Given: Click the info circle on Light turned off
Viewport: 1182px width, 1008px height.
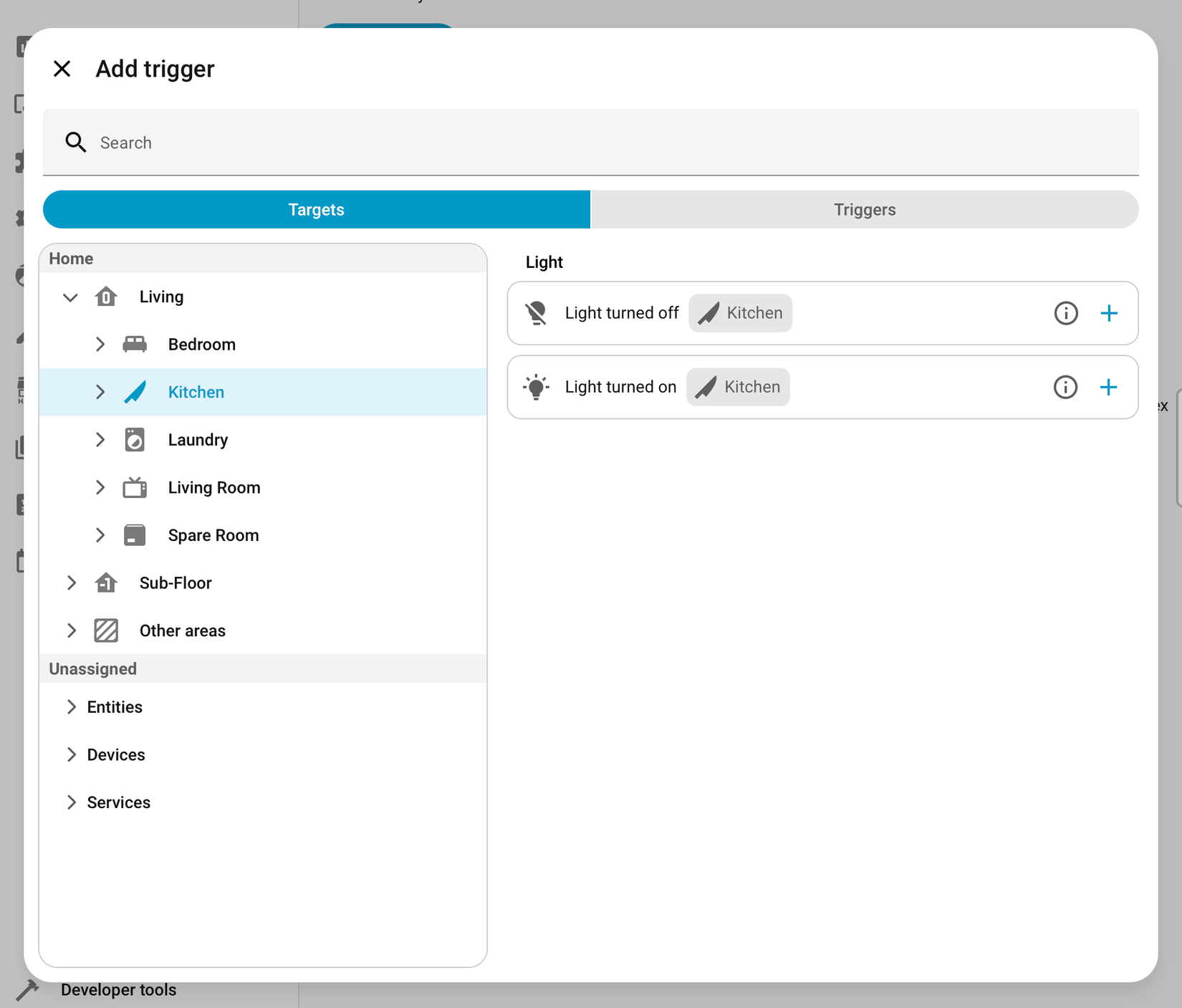Looking at the screenshot, I should pyautogui.click(x=1065, y=313).
